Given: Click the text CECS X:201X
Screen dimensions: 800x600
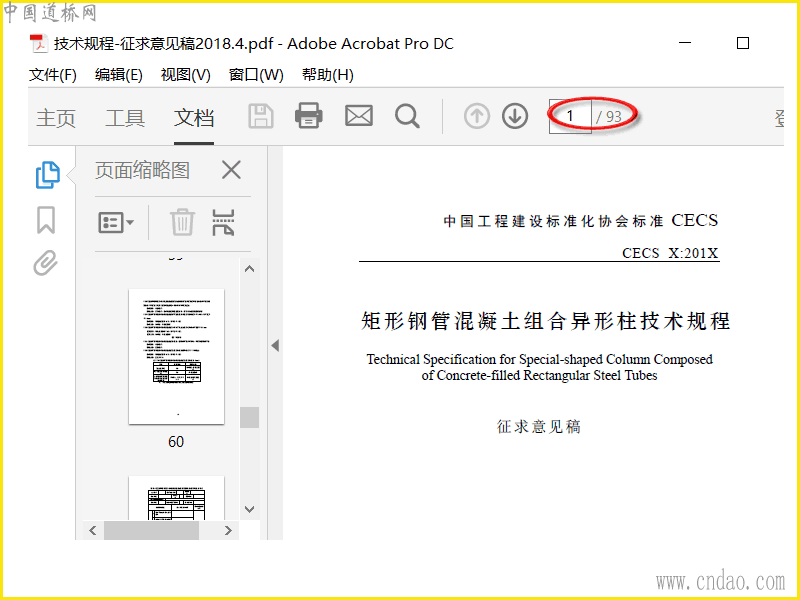Looking at the screenshot, I should (670, 253).
